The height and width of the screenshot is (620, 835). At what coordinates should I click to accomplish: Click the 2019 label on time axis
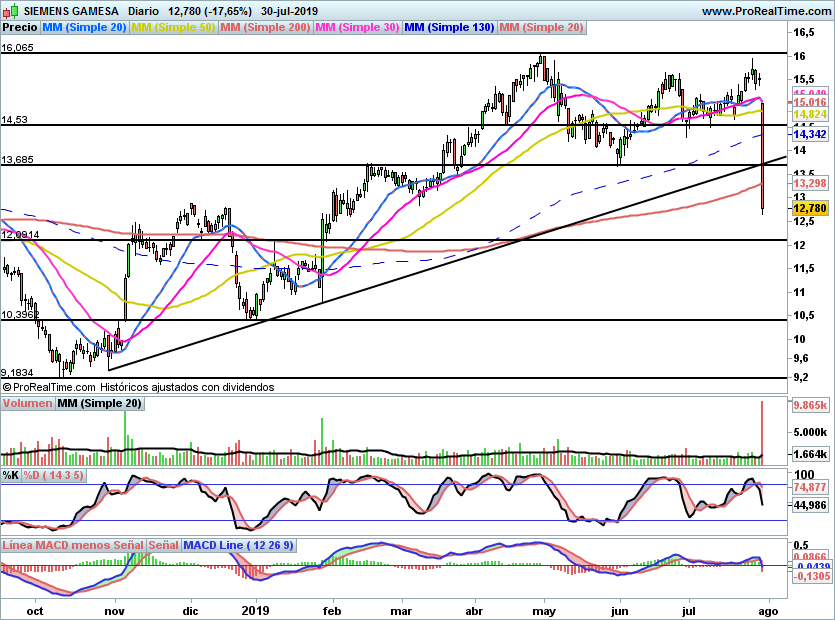pos(256,611)
